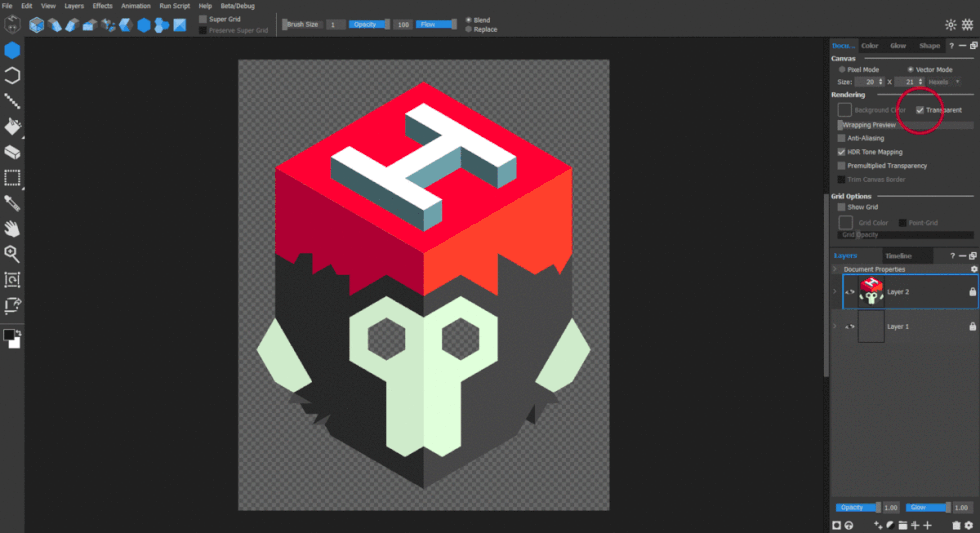This screenshot has width=980, height=533.
Task: Open layer settings gear at panel bottom
Action: [x=969, y=526]
